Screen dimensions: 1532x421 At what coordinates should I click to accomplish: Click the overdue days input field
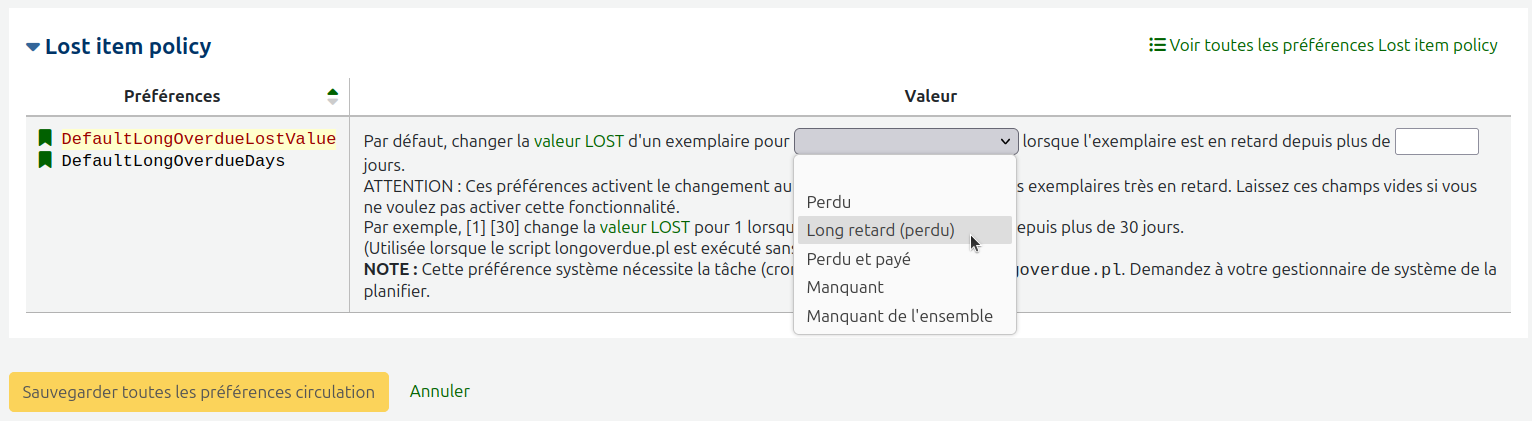[x=1436, y=142]
